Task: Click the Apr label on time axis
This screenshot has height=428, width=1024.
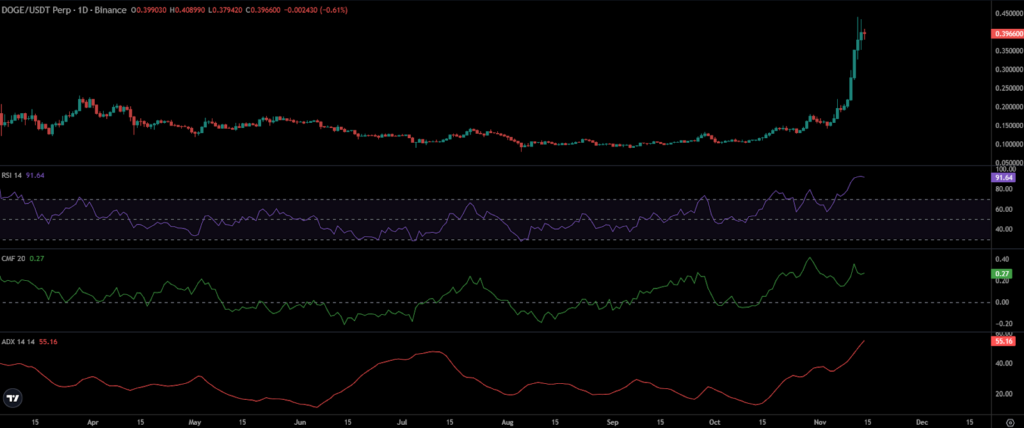Action: (x=91, y=422)
